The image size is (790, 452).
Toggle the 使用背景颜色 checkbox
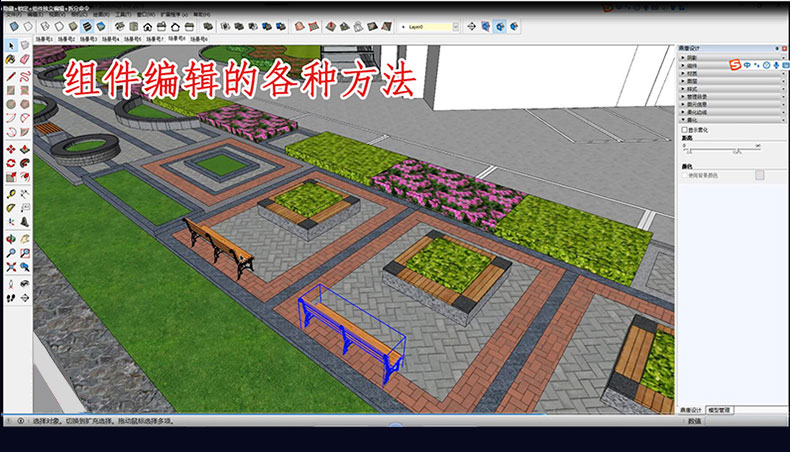pos(683,175)
